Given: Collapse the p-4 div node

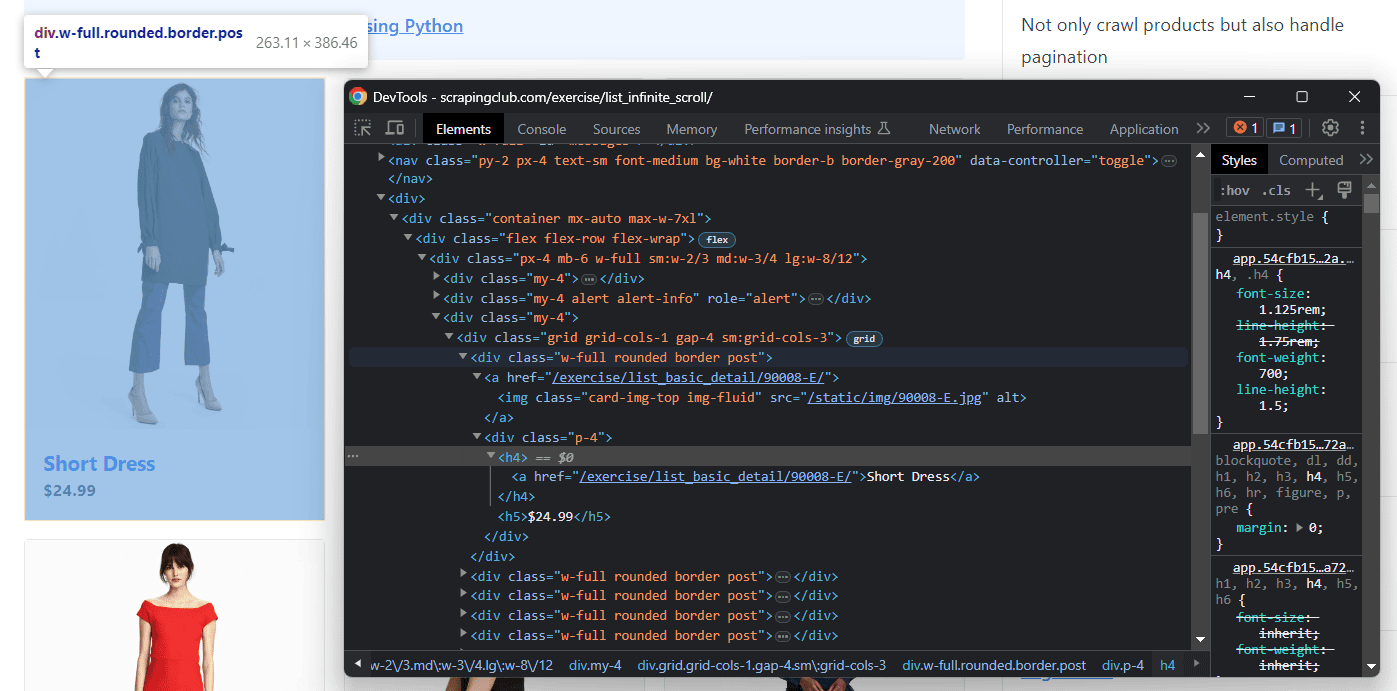Looking at the screenshot, I should coord(477,437).
